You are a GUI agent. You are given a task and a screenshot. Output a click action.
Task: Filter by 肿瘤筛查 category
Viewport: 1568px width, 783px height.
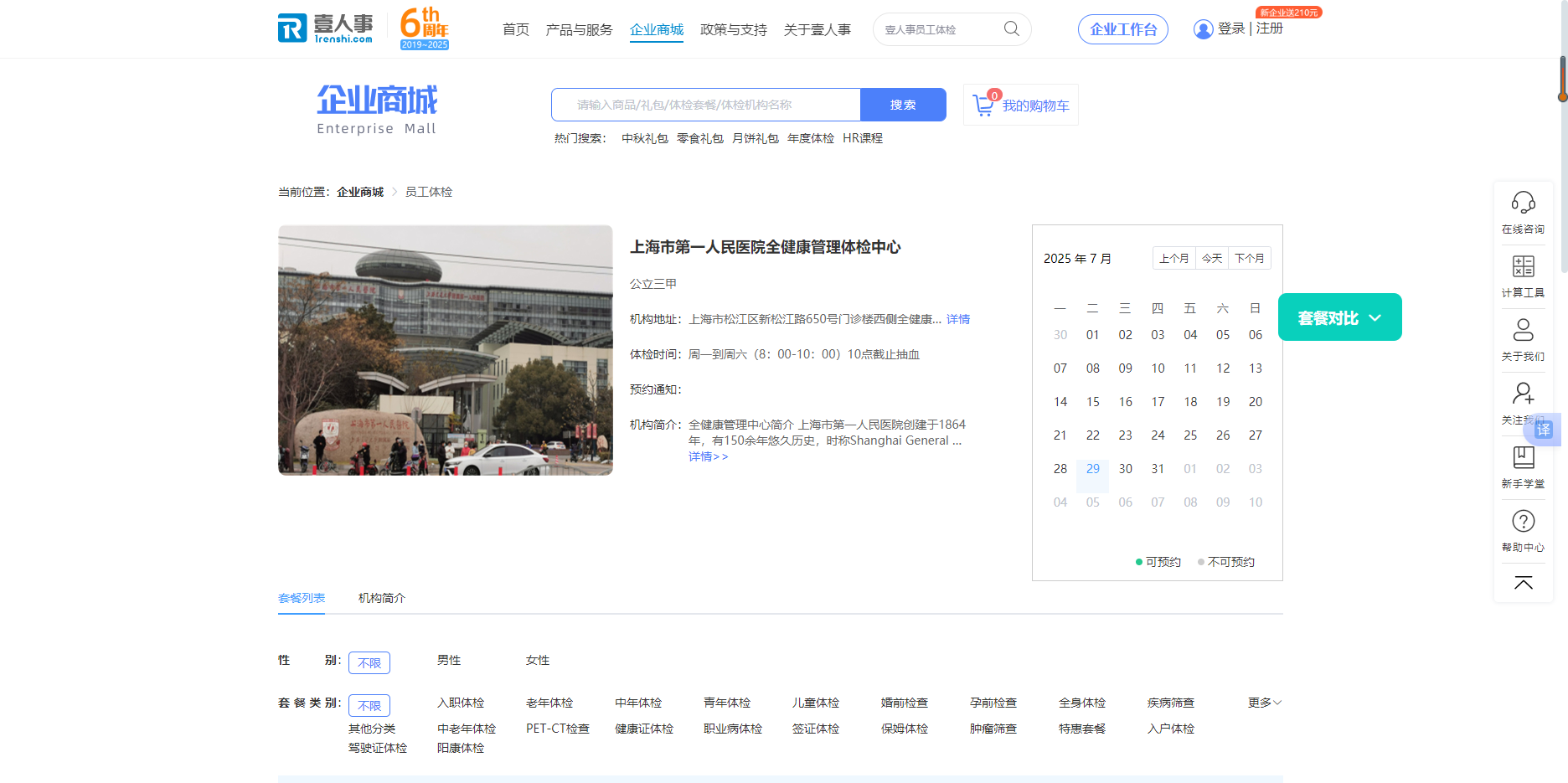[x=993, y=729]
